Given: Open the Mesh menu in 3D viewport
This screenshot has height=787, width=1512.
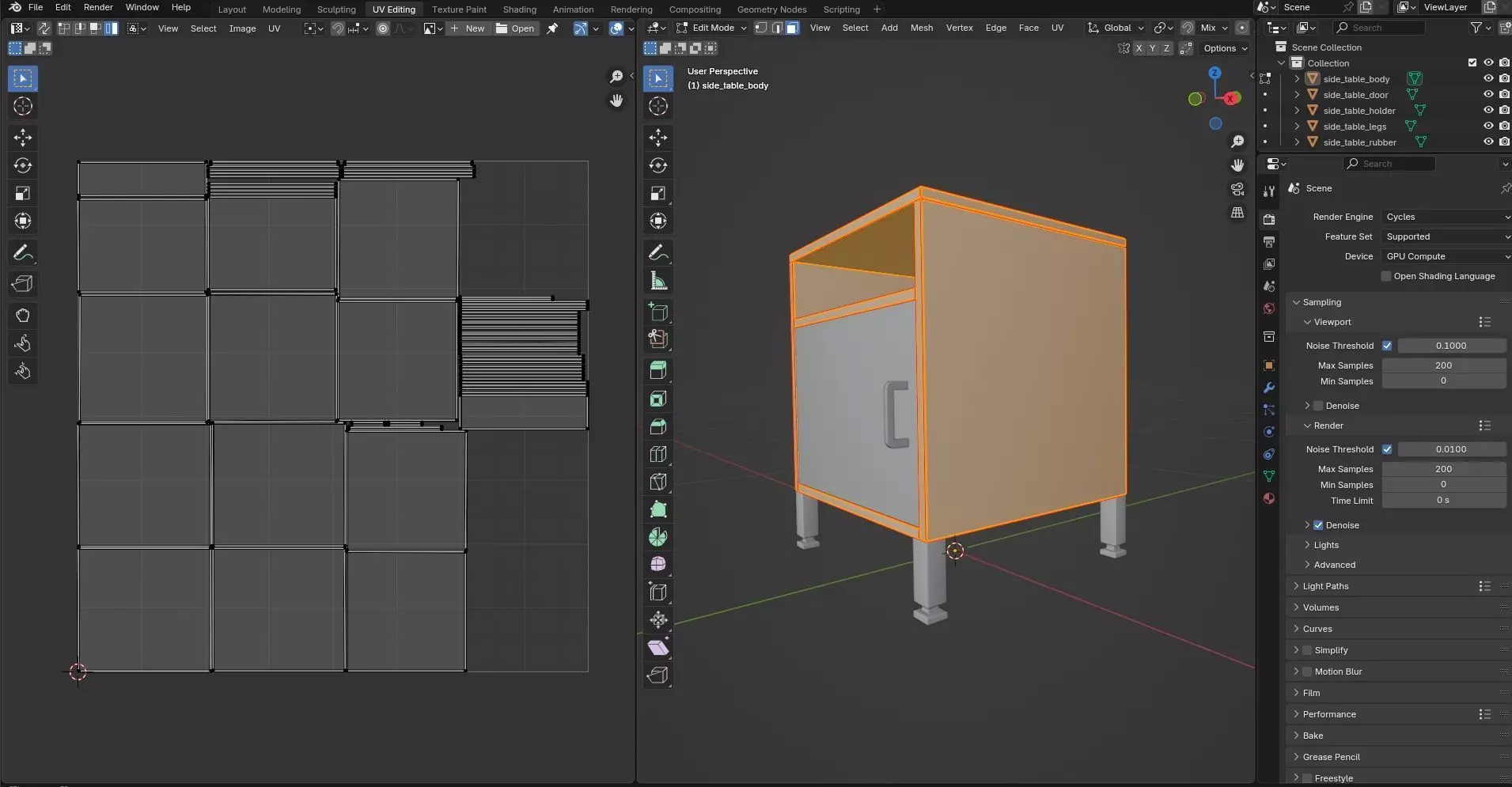Looking at the screenshot, I should pyautogui.click(x=922, y=28).
